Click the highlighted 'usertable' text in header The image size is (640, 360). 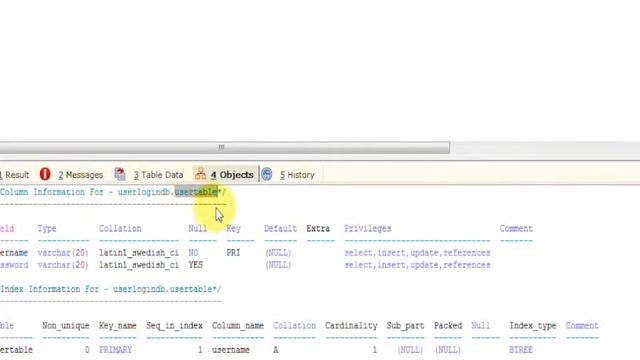point(196,192)
